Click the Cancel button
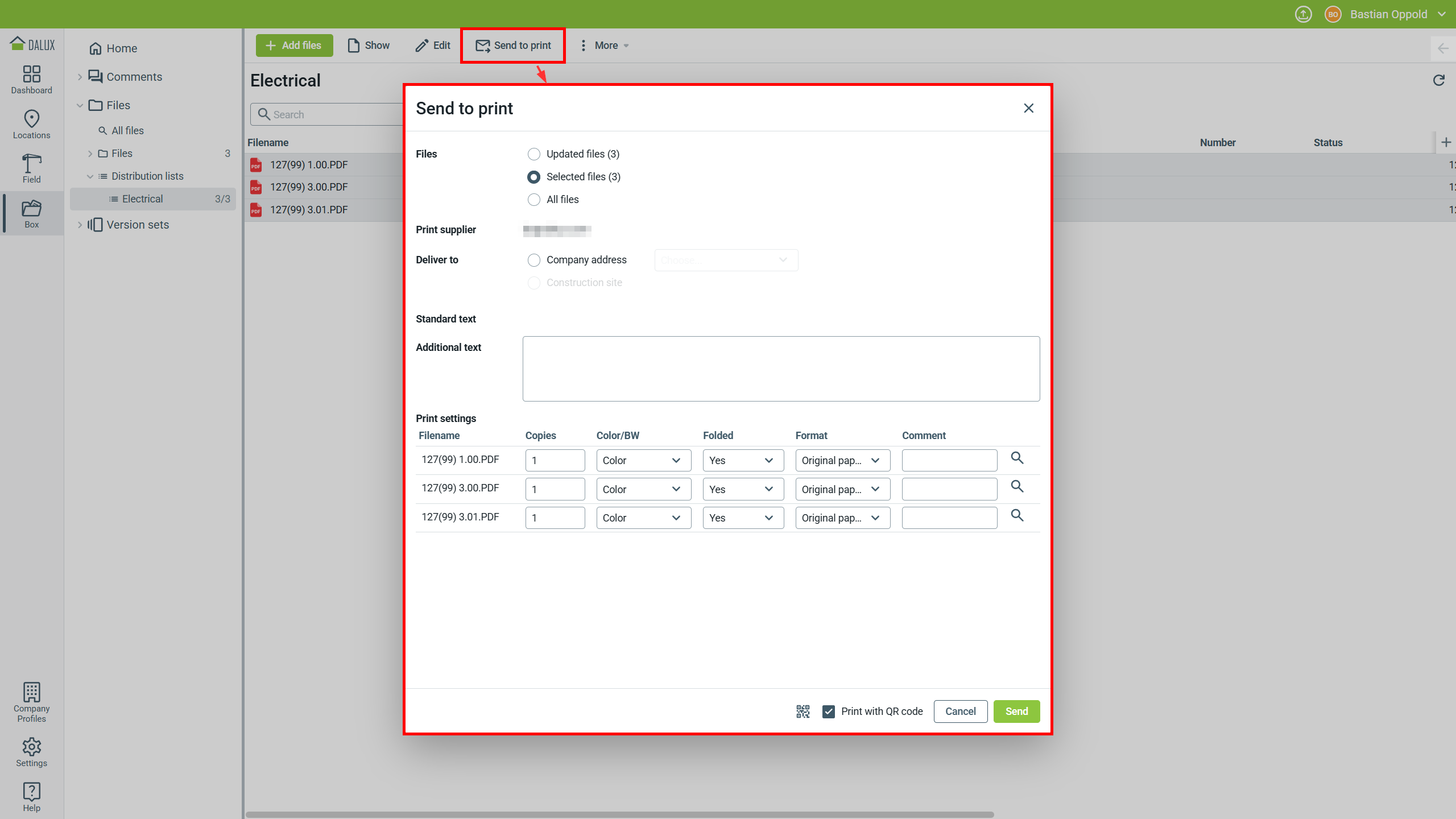The height and width of the screenshot is (819, 1456). pos(960,712)
